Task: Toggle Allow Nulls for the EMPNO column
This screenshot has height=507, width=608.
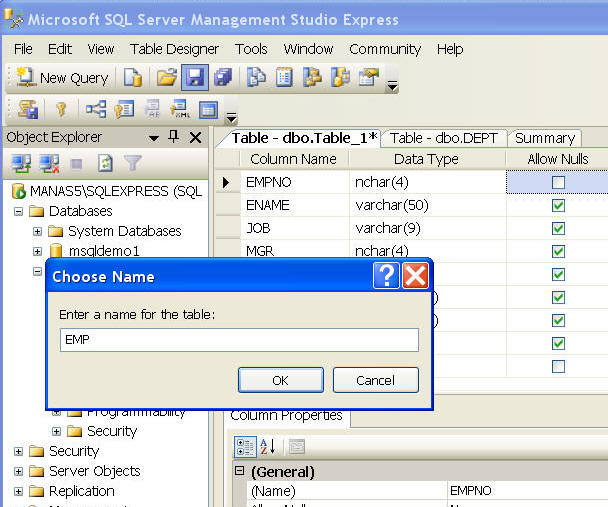Action: click(x=558, y=182)
